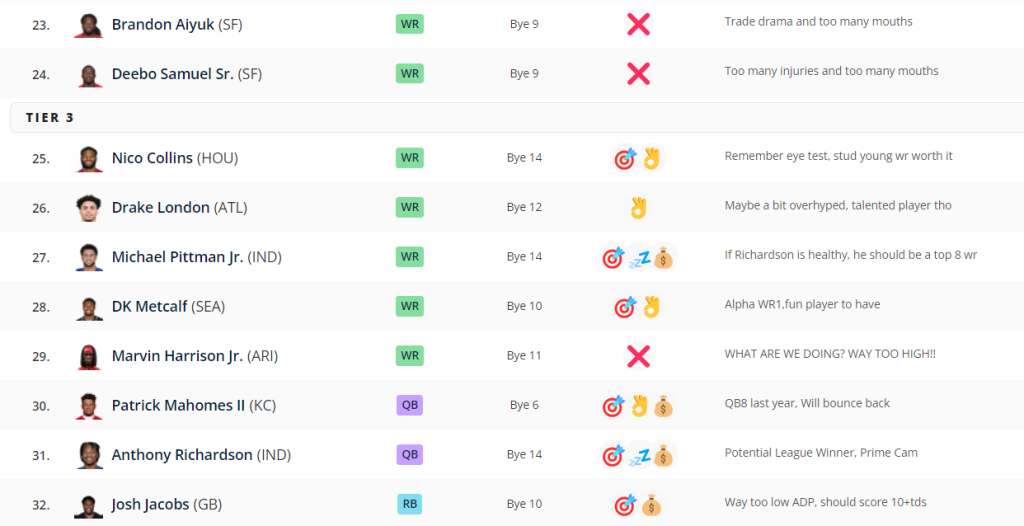
Task: Click Drake London's player avatar
Action: click(89, 208)
